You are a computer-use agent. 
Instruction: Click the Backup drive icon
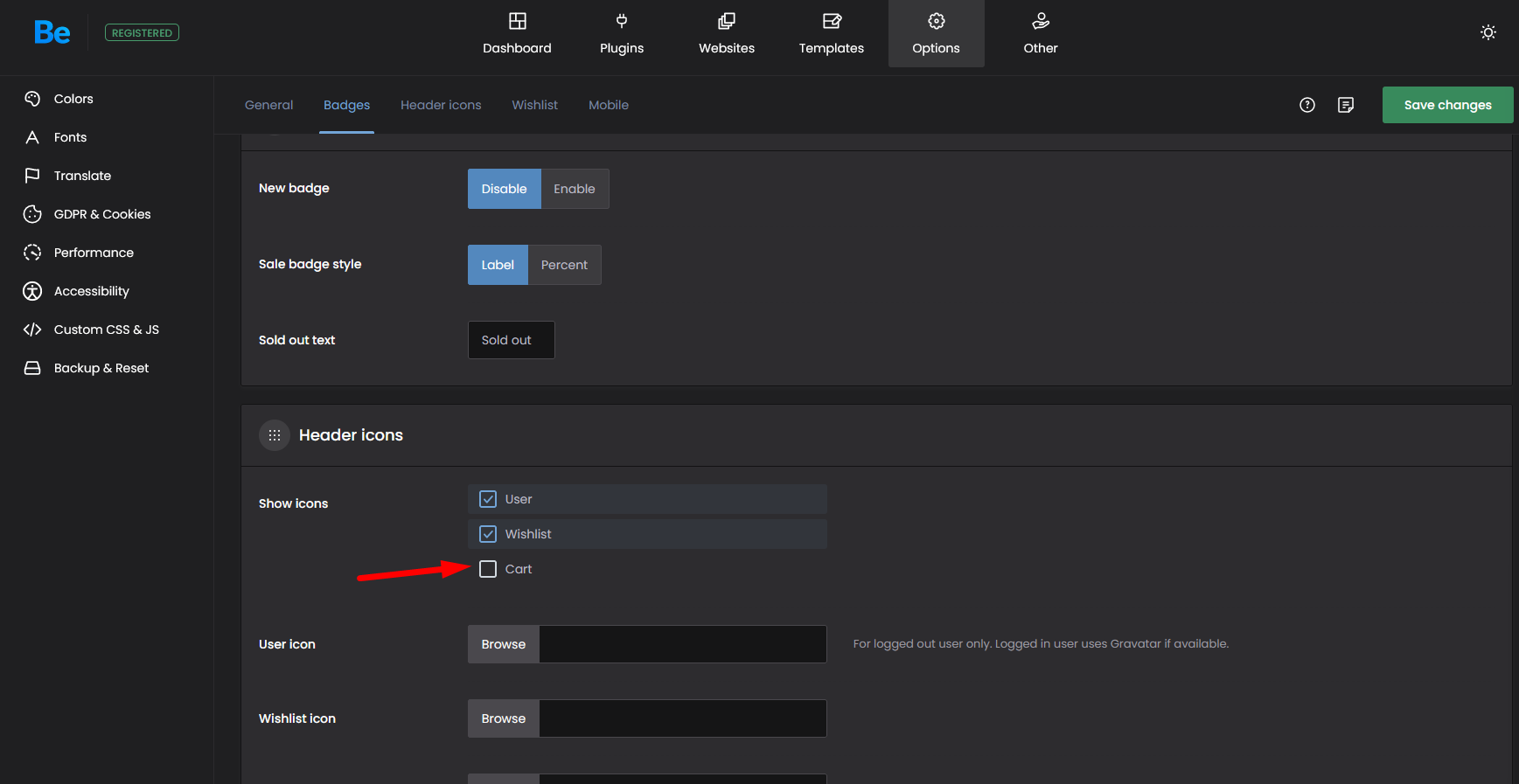point(32,368)
